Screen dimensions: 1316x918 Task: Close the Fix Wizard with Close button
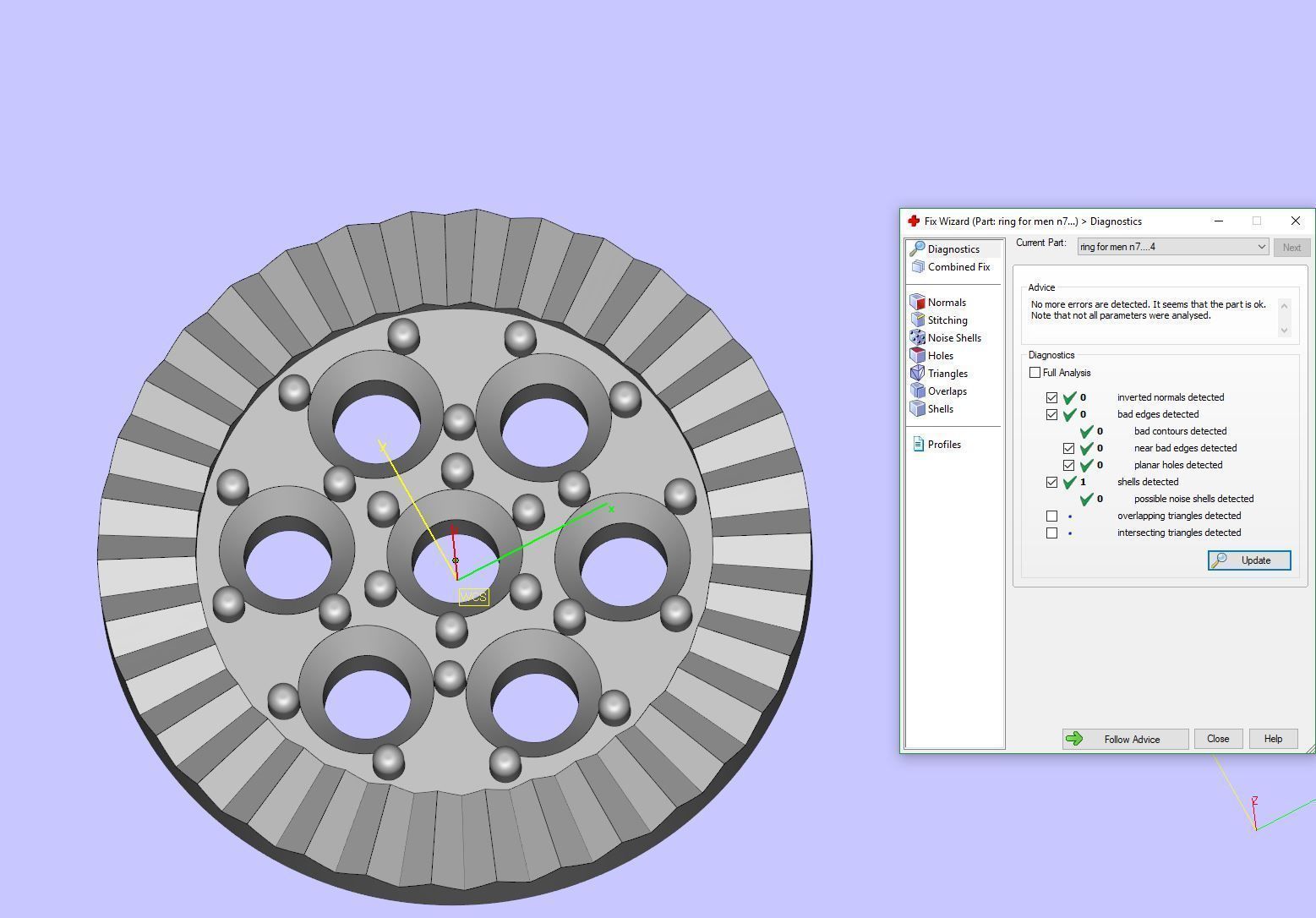(1218, 739)
